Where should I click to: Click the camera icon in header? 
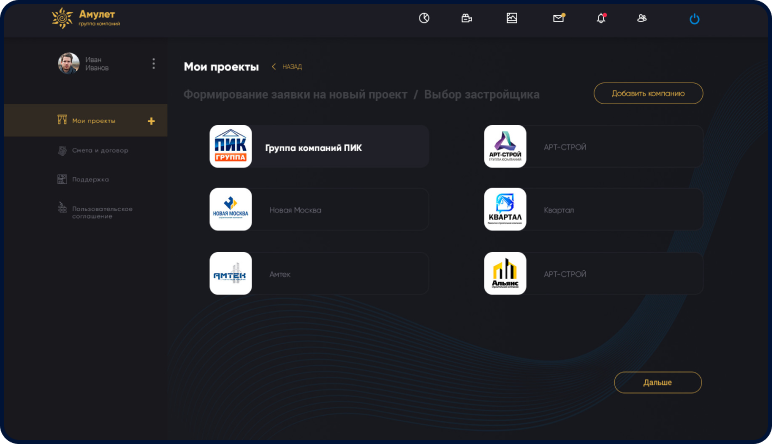[467, 18]
